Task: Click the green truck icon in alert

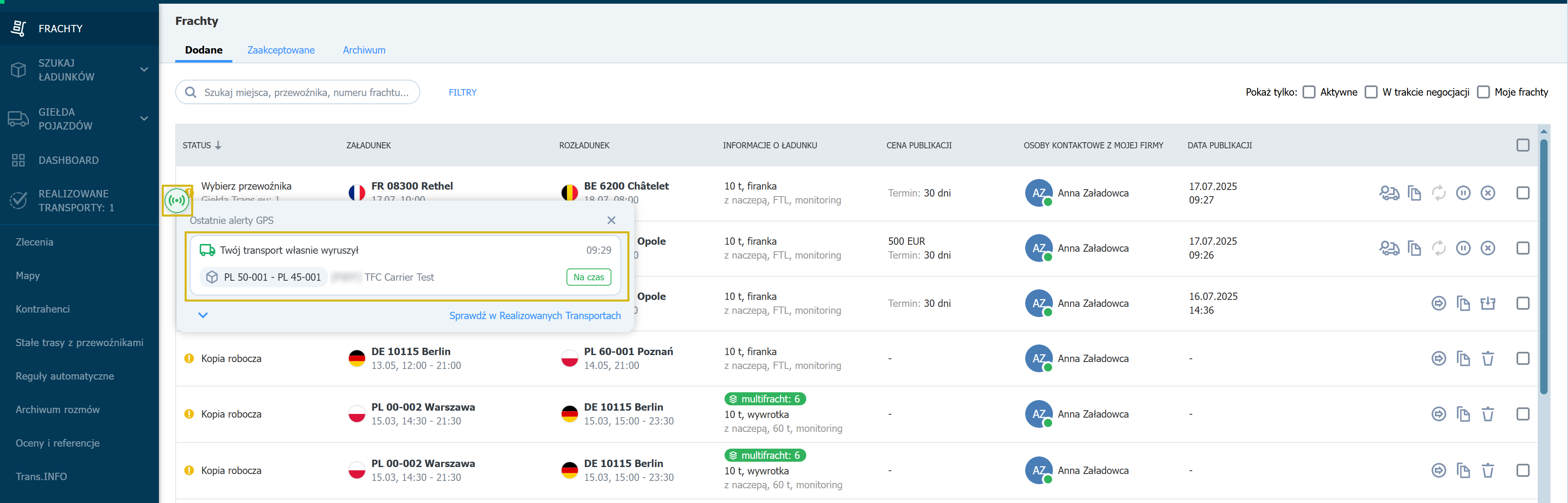Action: (207, 250)
